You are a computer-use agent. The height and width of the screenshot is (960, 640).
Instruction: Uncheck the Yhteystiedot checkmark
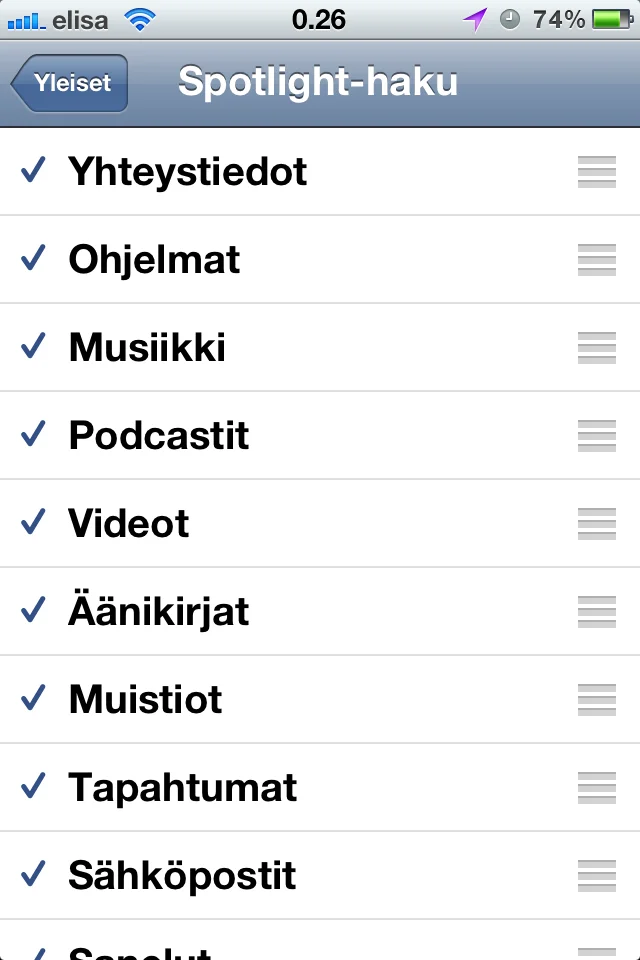point(34,172)
